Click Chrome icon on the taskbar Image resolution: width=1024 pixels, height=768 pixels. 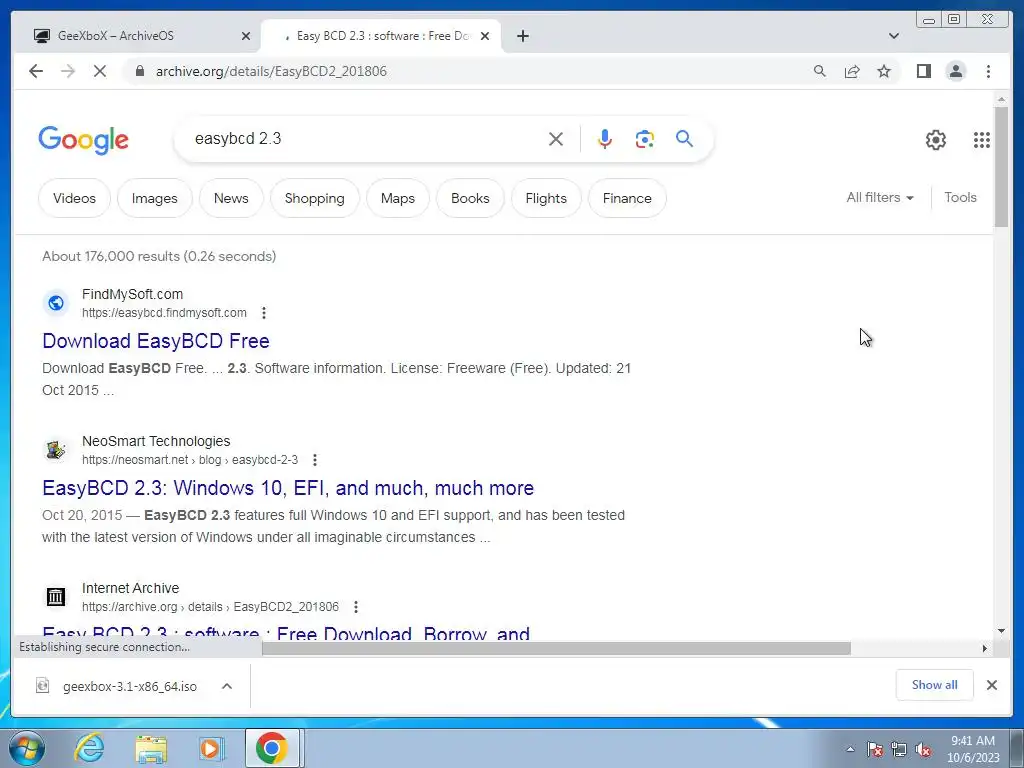272,748
